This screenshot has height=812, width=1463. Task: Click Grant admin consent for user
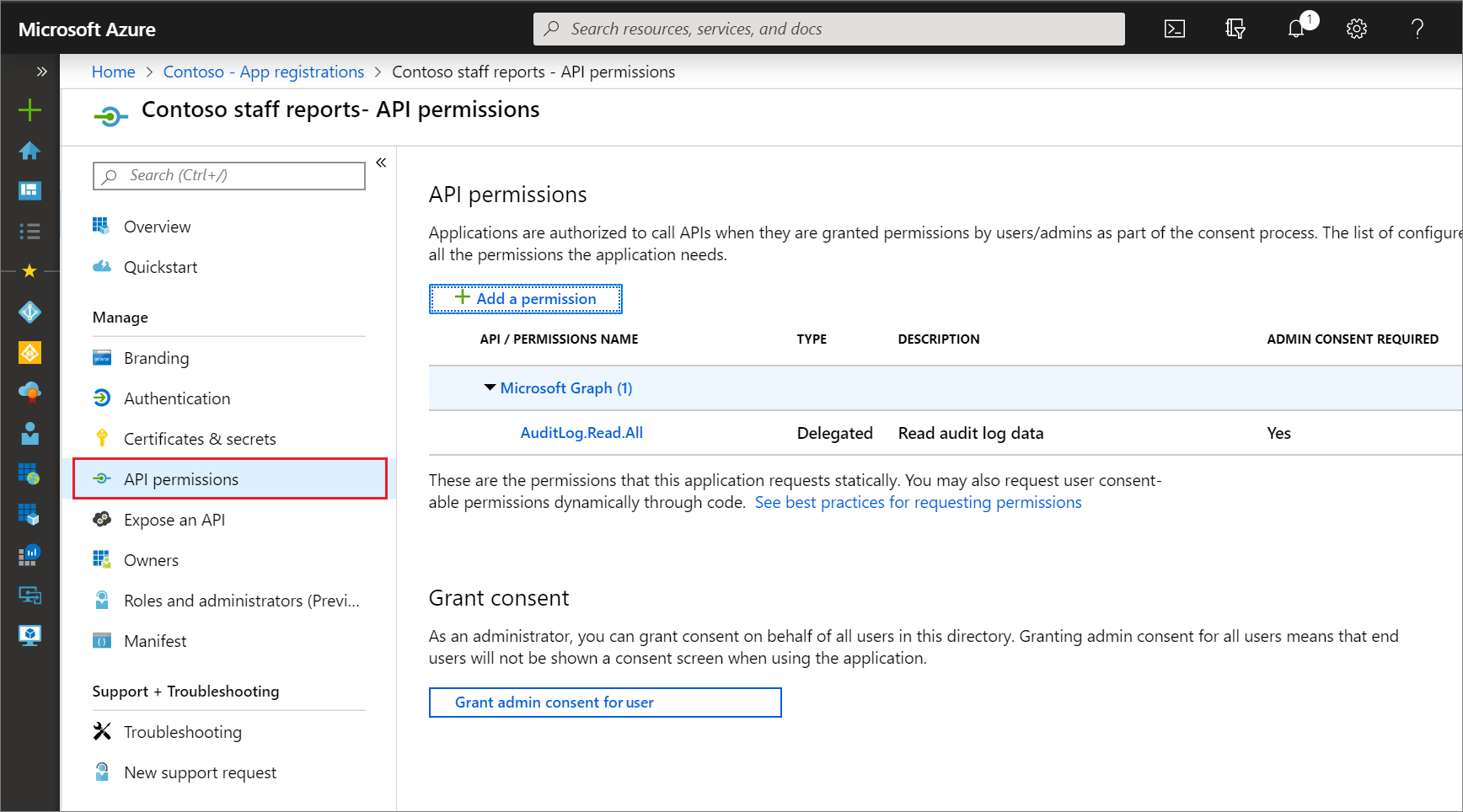click(604, 702)
